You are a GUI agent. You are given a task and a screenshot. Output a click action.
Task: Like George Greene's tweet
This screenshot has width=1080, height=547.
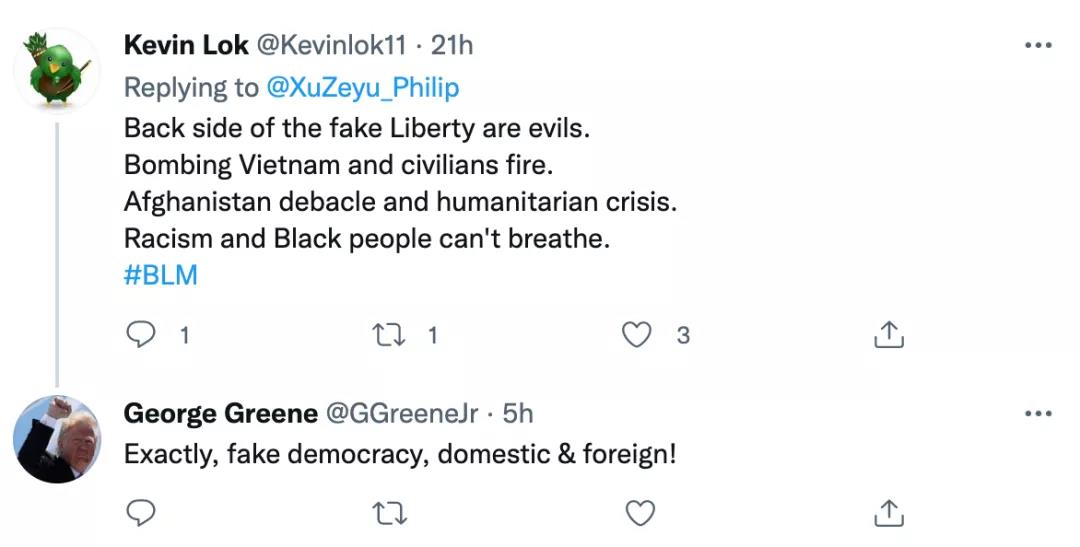(637, 513)
